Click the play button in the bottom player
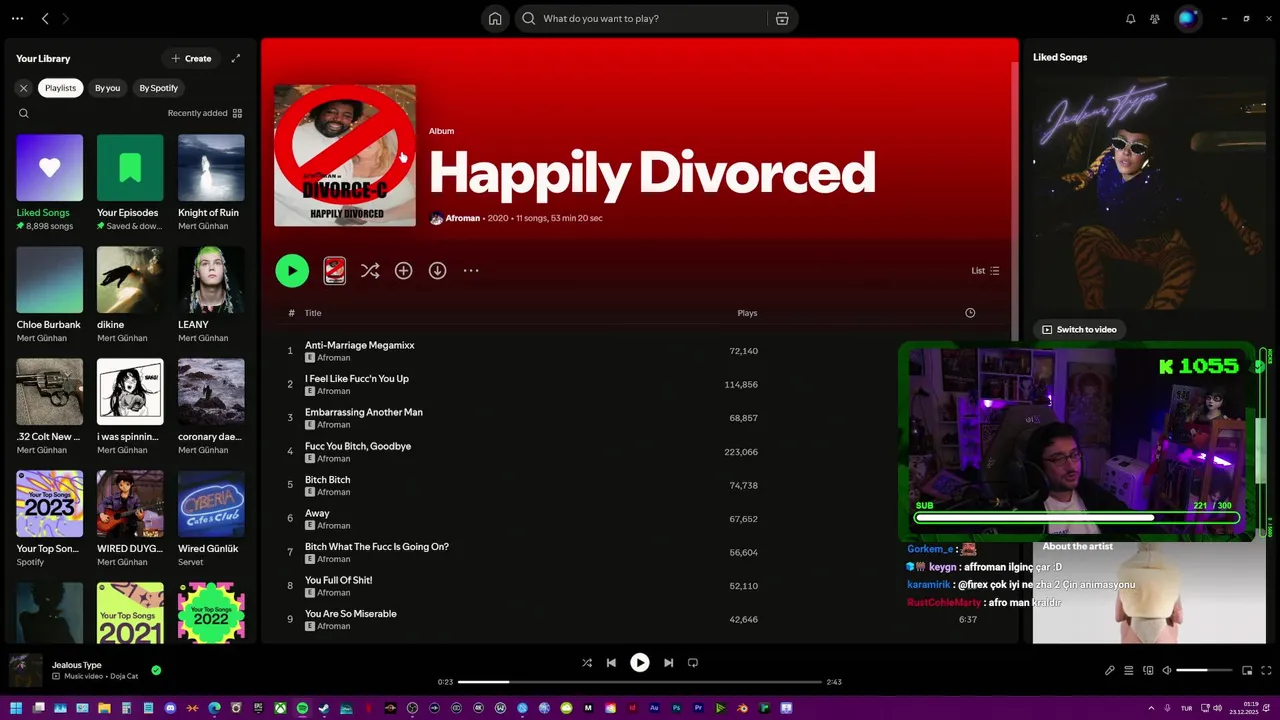The image size is (1280, 720). (x=640, y=662)
